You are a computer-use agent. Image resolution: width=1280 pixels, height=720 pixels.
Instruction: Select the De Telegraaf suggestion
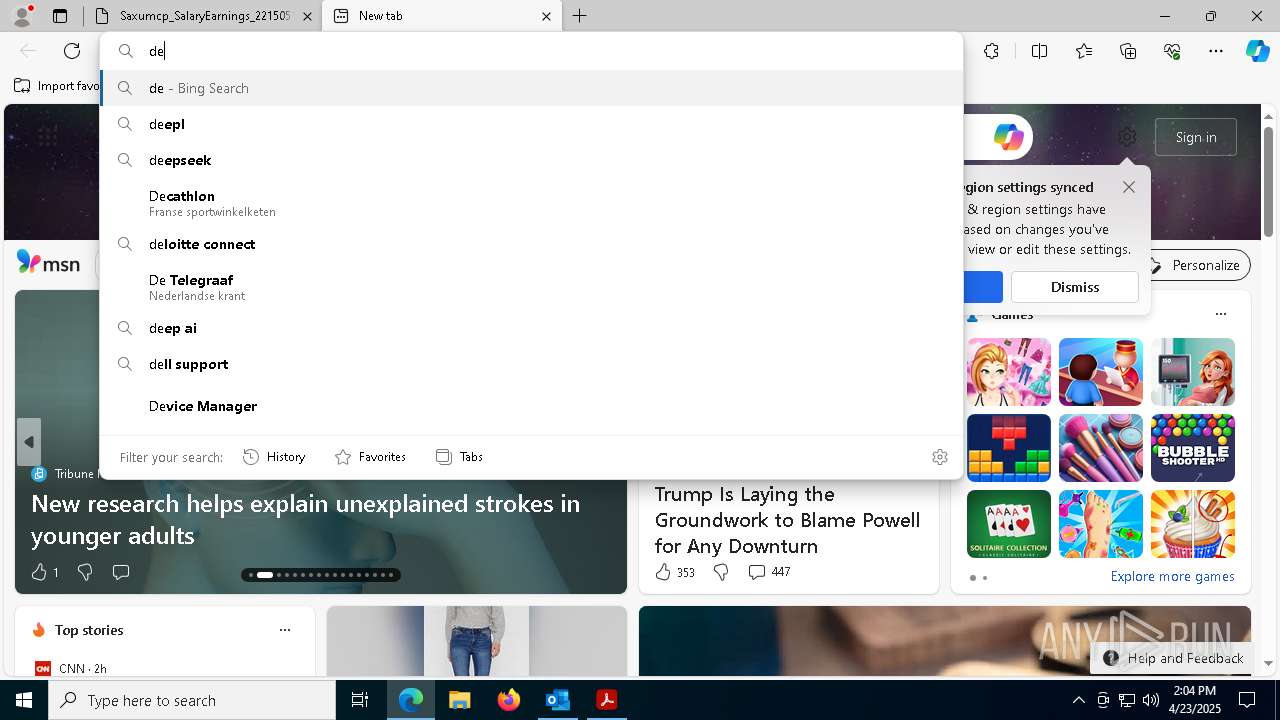click(532, 286)
